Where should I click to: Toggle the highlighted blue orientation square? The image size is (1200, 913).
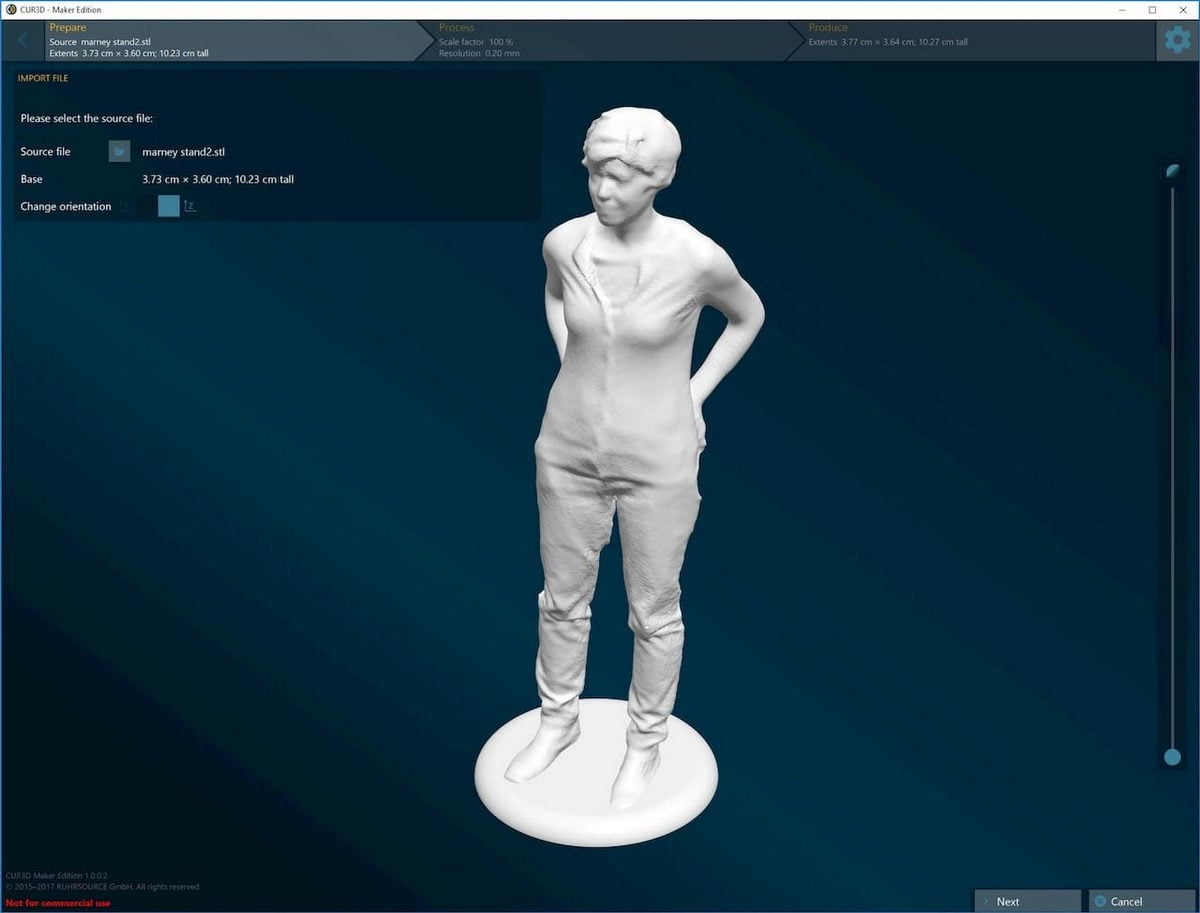point(169,205)
